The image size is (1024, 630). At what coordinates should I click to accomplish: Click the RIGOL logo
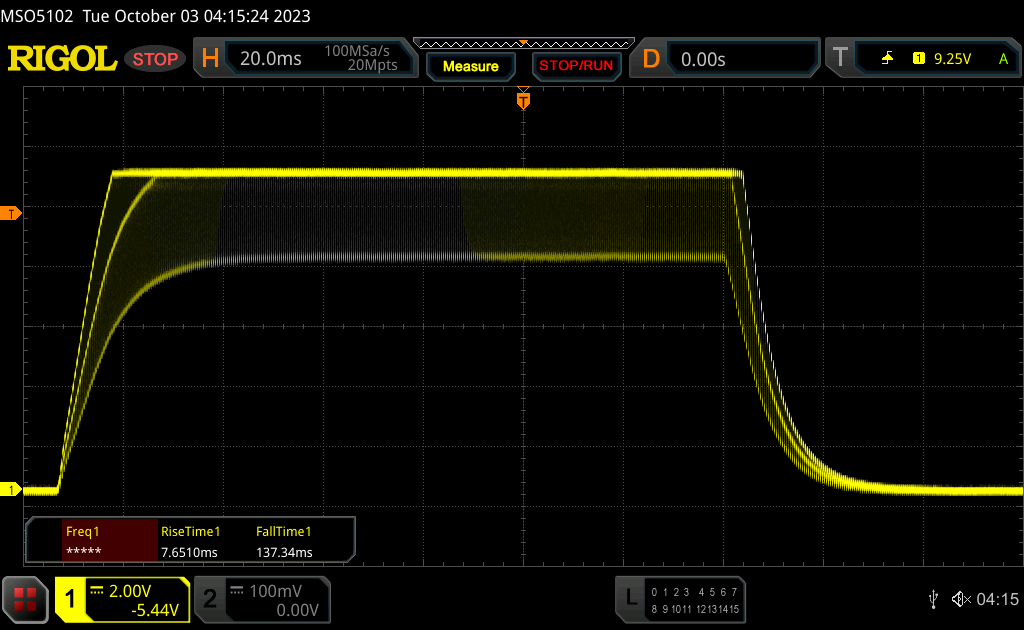point(62,59)
